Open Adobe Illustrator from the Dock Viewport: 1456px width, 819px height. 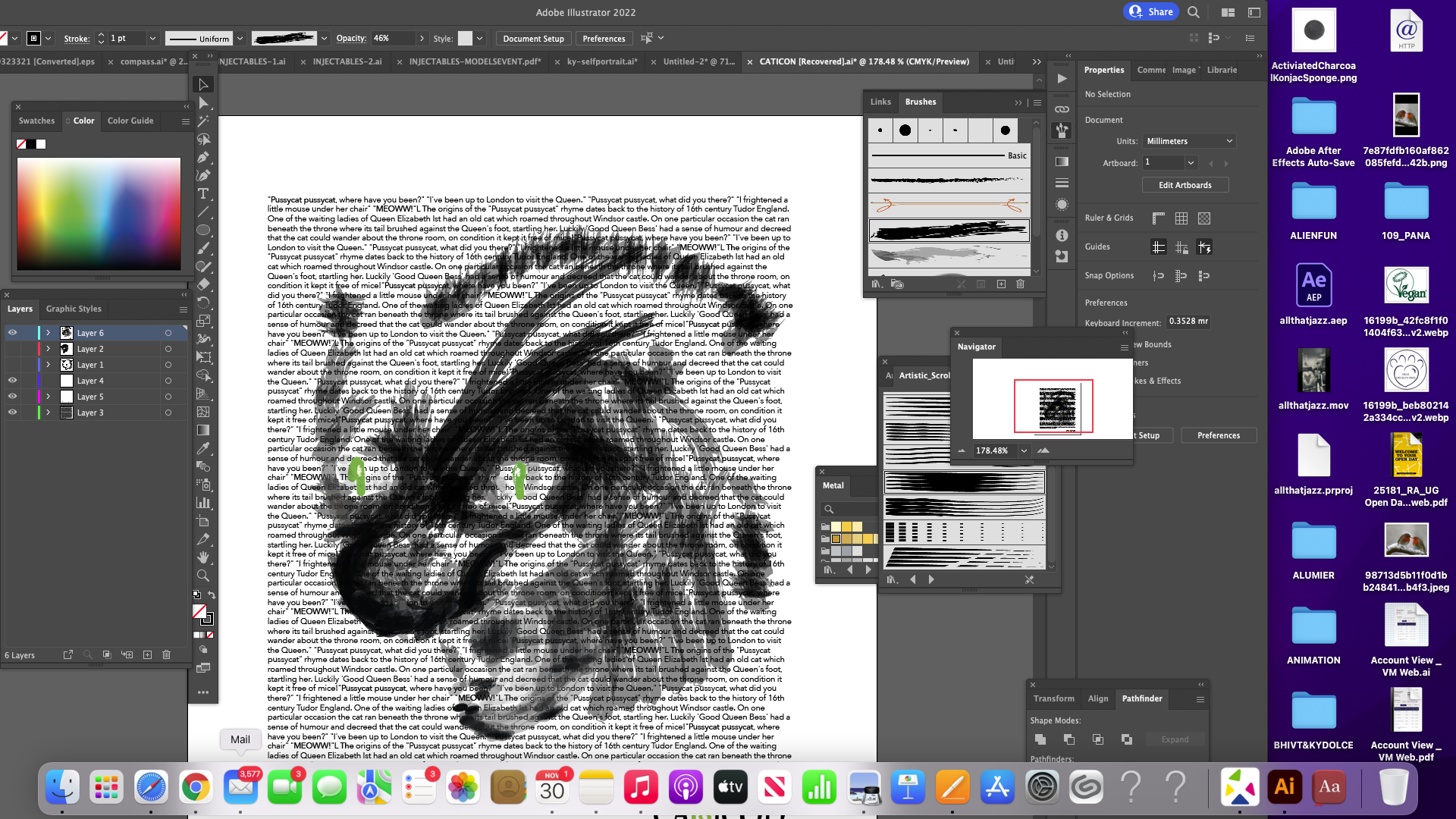tap(1284, 786)
